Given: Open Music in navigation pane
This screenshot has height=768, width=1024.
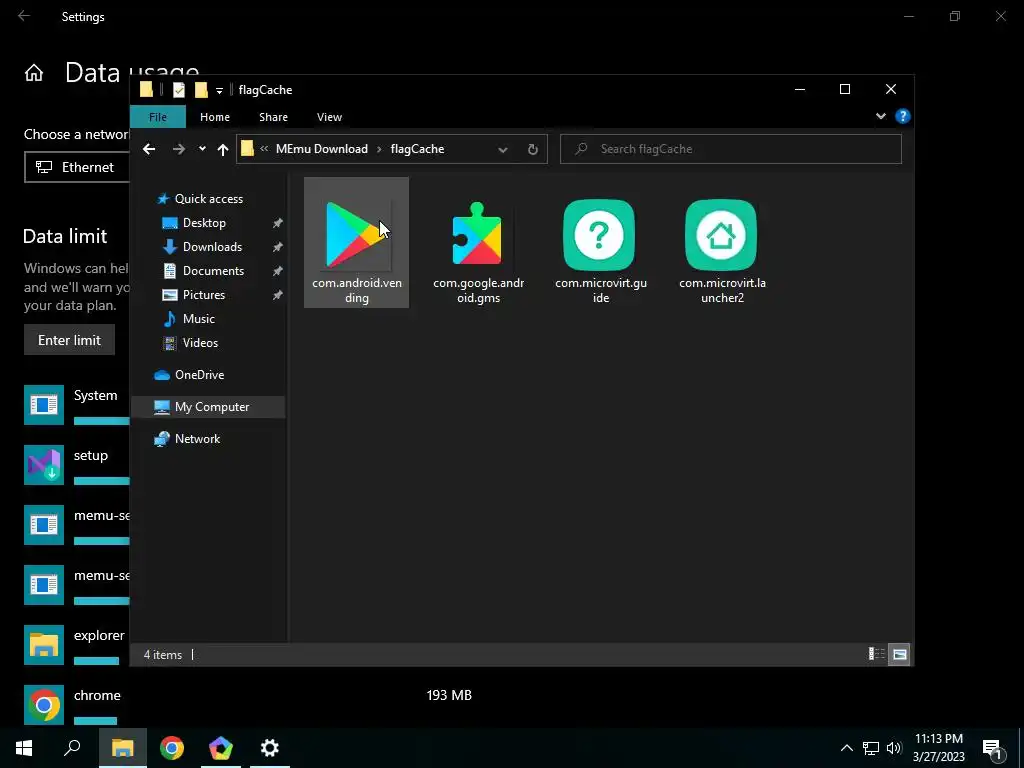Looking at the screenshot, I should [x=199, y=319].
